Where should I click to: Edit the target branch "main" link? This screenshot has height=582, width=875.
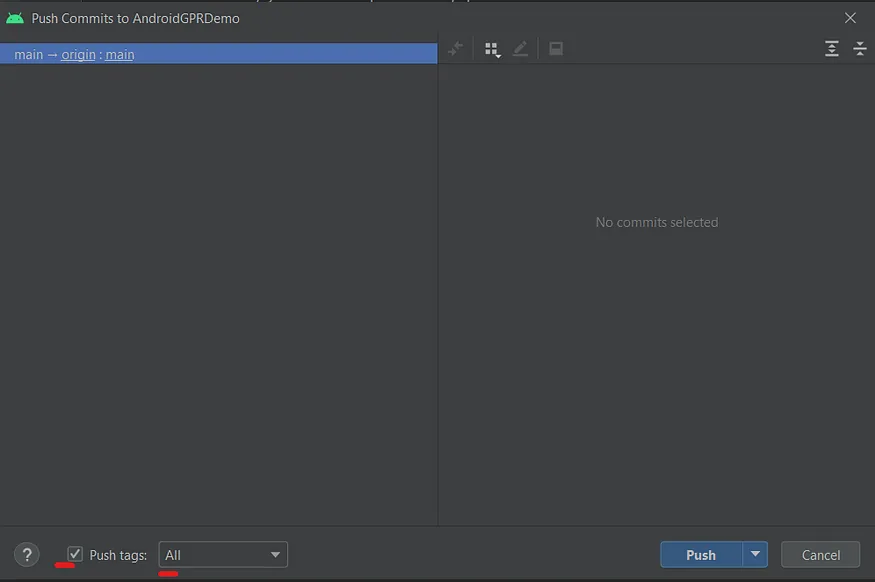pyautogui.click(x=120, y=54)
